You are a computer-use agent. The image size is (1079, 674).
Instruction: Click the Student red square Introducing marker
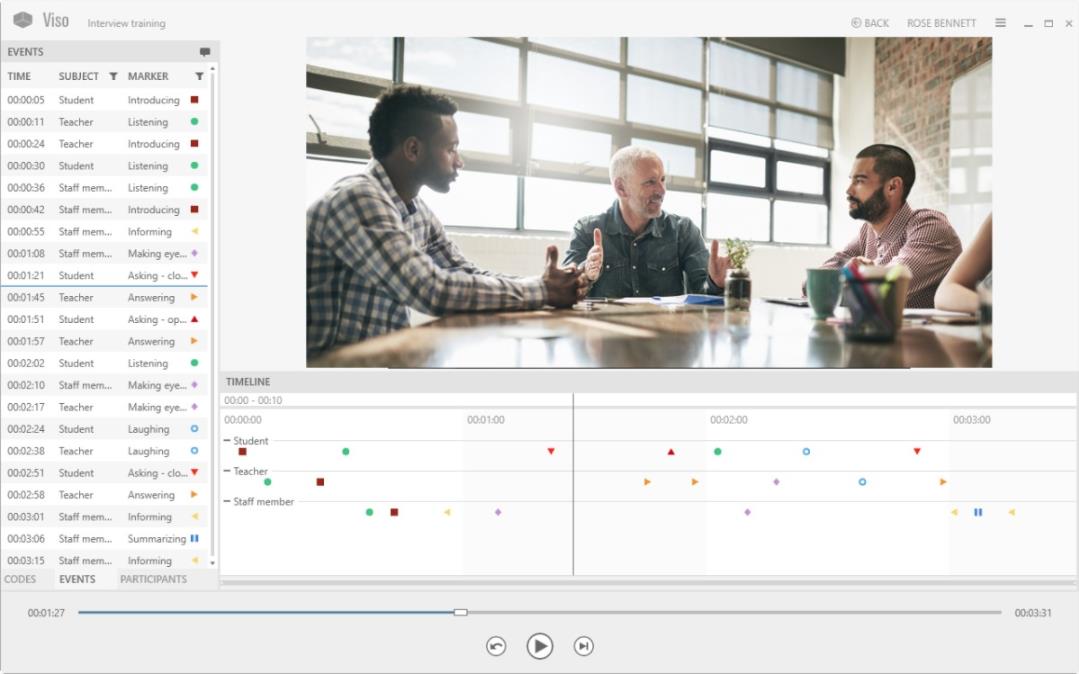[242, 452]
